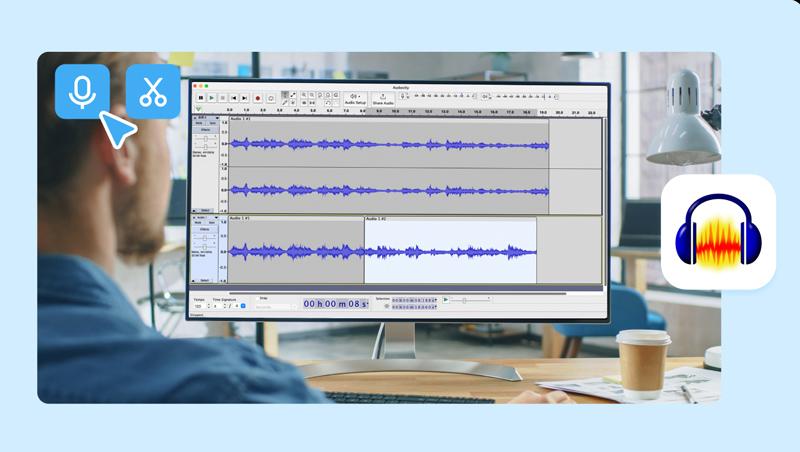
Task: Click the Silence audio selection icon
Action: coord(312,103)
